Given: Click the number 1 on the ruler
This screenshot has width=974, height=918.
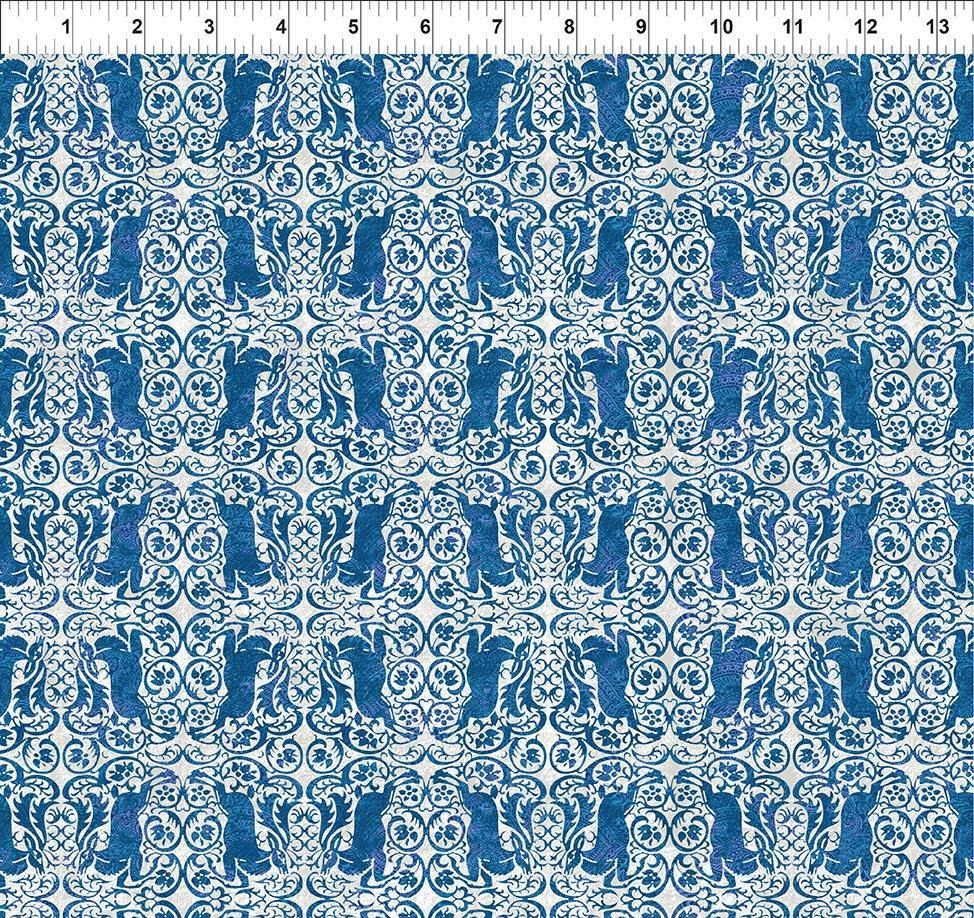Looking at the screenshot, I should pos(66,27).
